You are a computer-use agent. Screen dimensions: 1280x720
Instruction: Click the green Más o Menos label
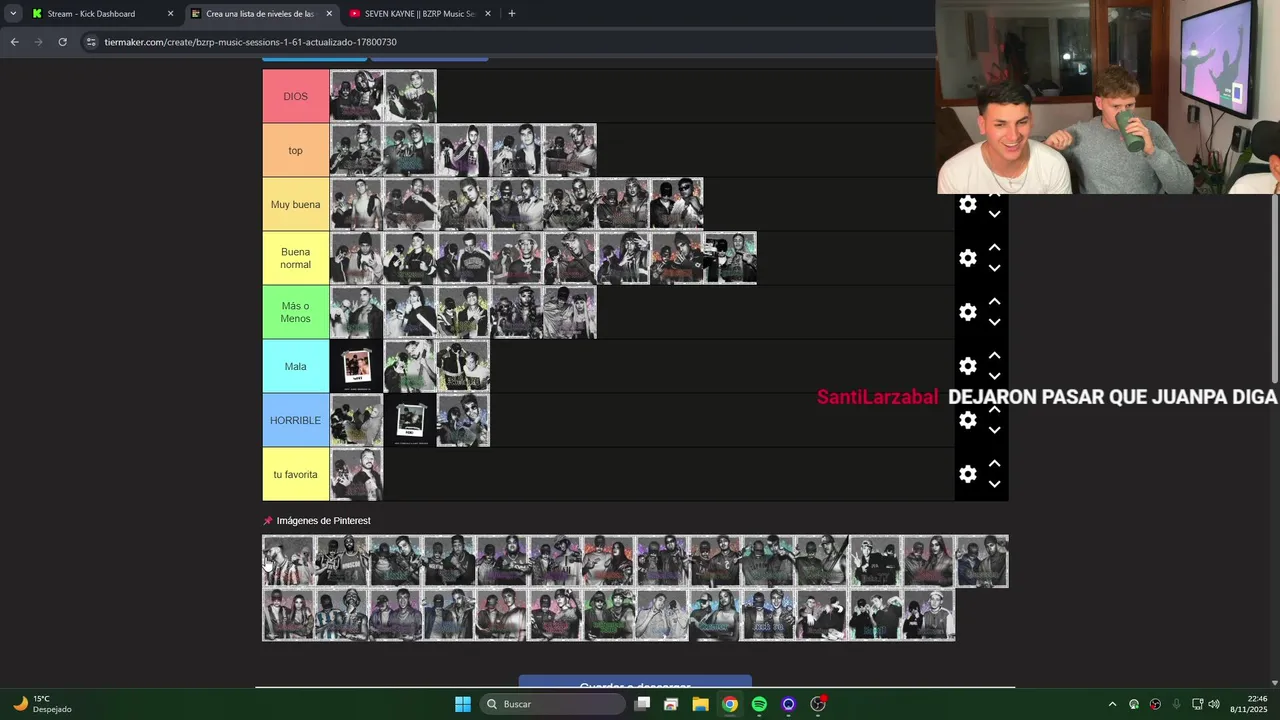296,312
